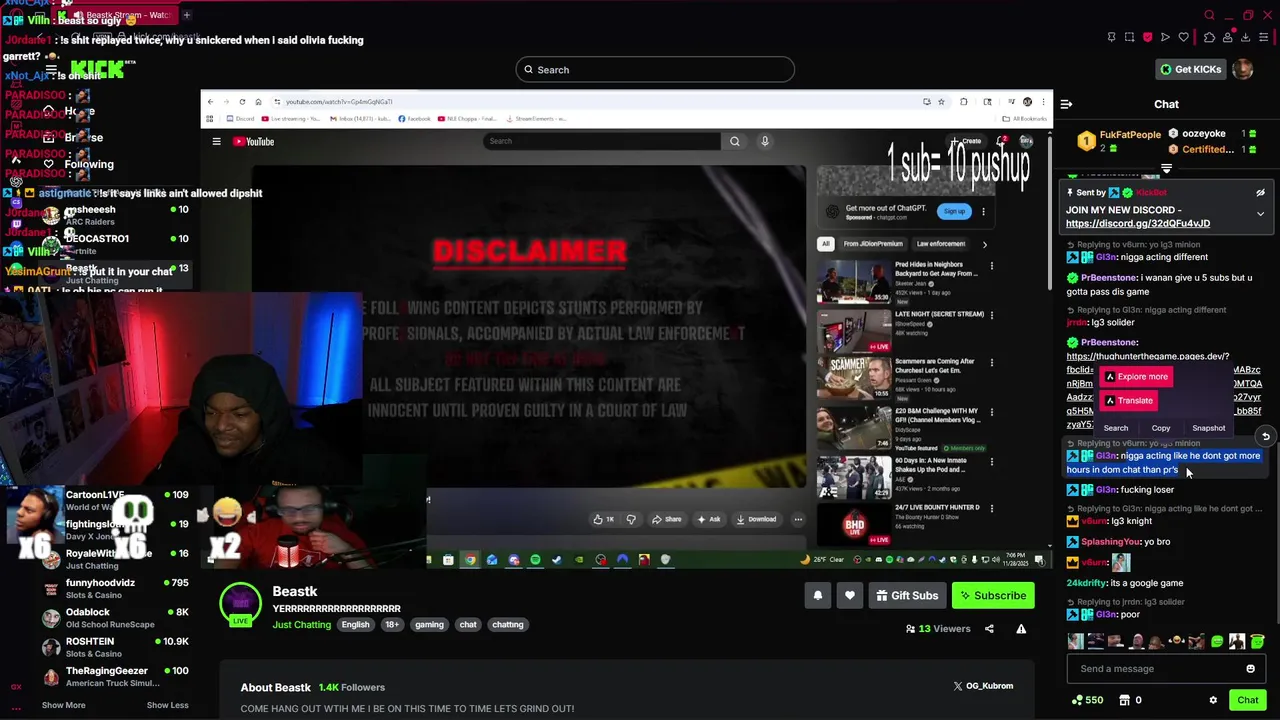This screenshot has width=1280, height=720.
Task: Select the English tag
Action: (x=355, y=625)
